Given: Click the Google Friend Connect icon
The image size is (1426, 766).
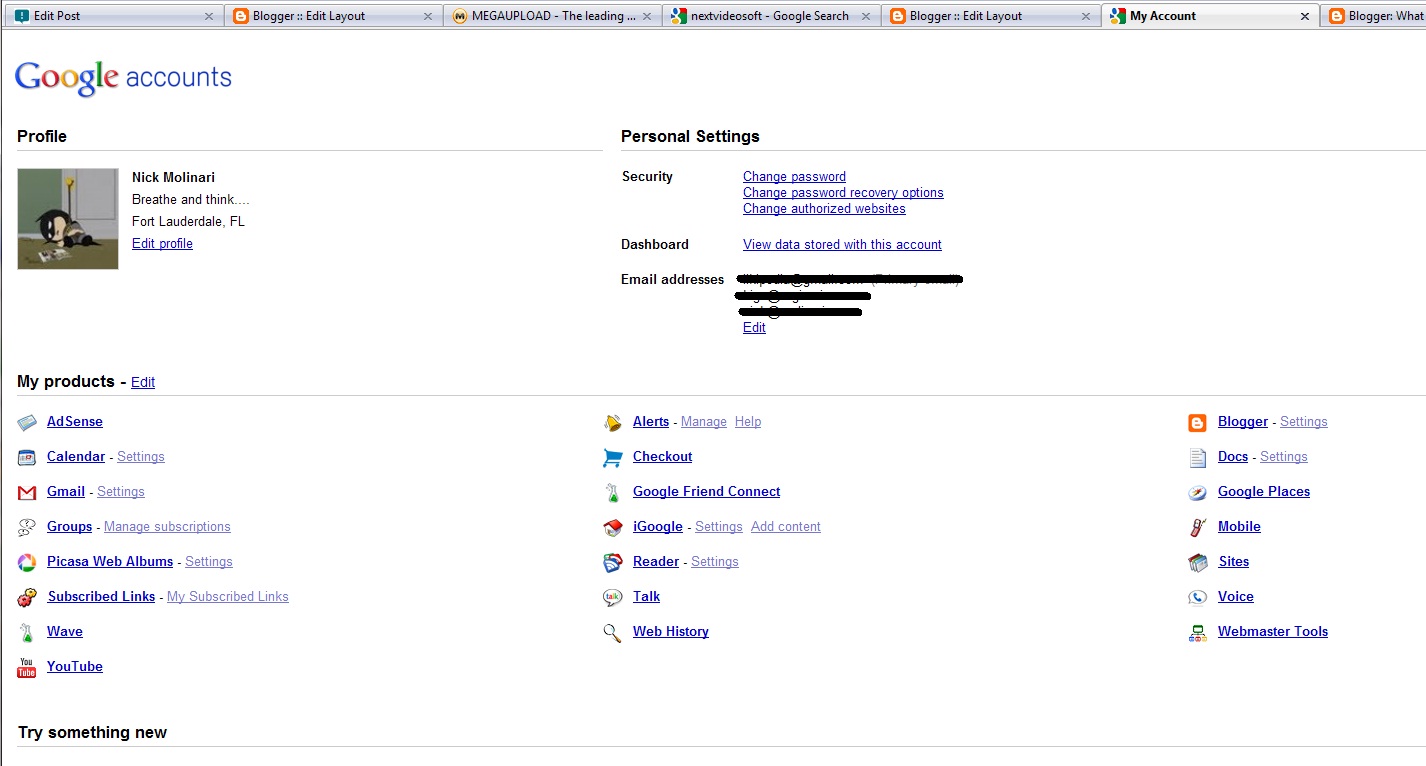Looking at the screenshot, I should 613,492.
